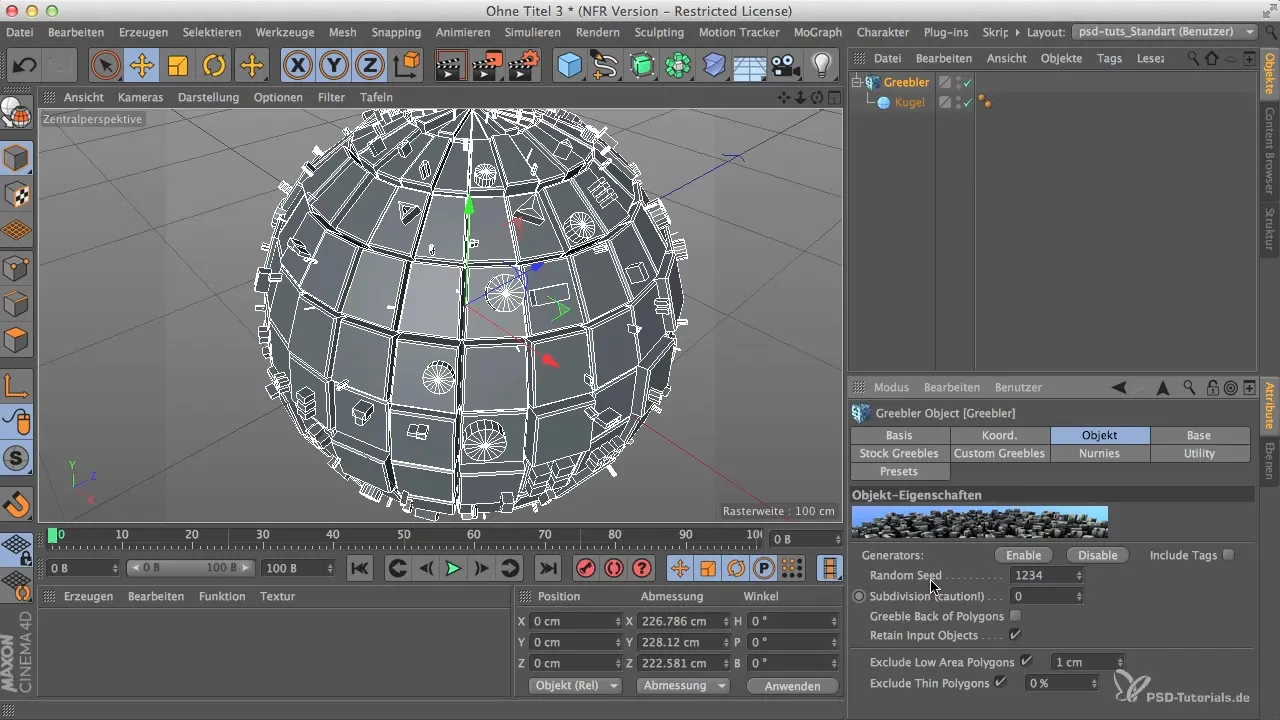Viewport: 1280px width, 720px height.
Task: Open the Layout dropdown psd-tuts_Standart
Action: coord(1165,32)
